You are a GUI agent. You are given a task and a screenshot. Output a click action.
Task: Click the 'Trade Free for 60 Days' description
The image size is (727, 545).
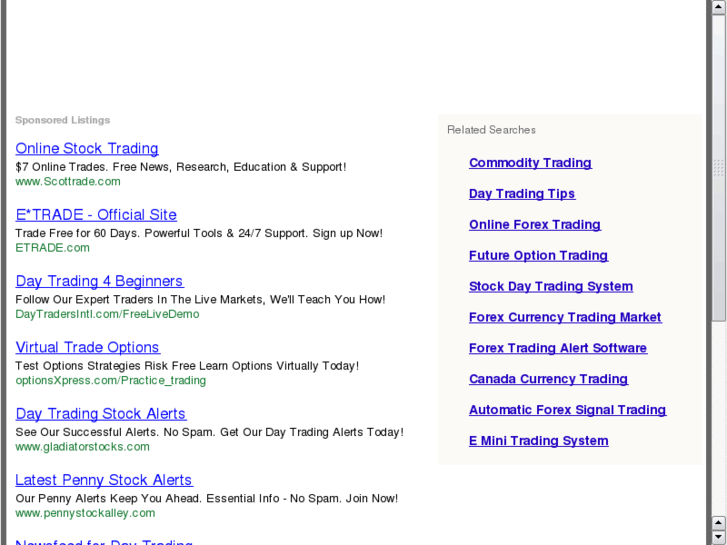(x=199, y=233)
